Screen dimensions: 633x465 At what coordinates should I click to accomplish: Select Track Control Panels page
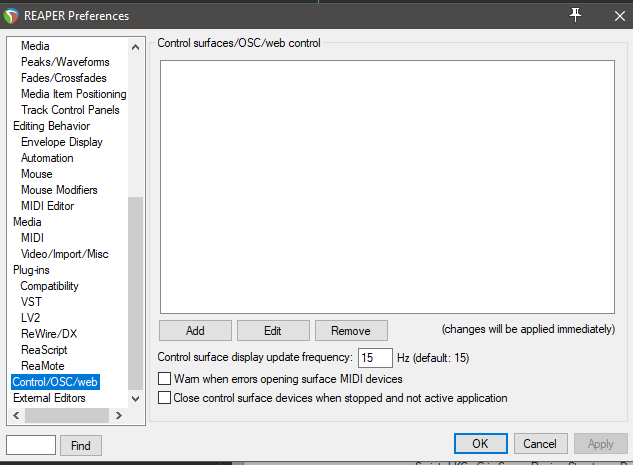click(x=70, y=110)
